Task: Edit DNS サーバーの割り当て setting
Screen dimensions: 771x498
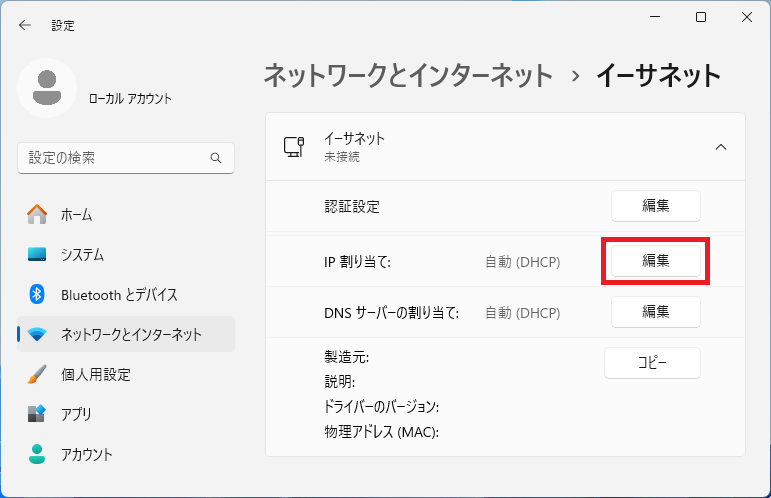Action: click(655, 312)
